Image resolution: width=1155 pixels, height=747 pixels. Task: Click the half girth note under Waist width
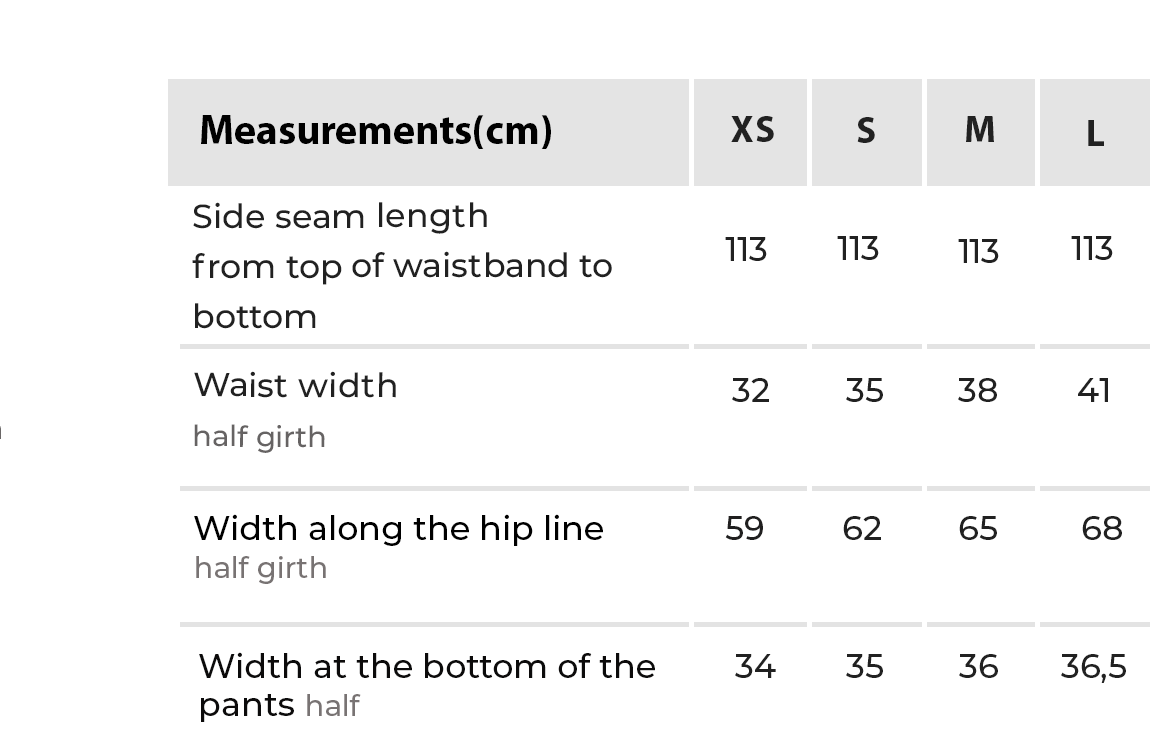(x=259, y=437)
